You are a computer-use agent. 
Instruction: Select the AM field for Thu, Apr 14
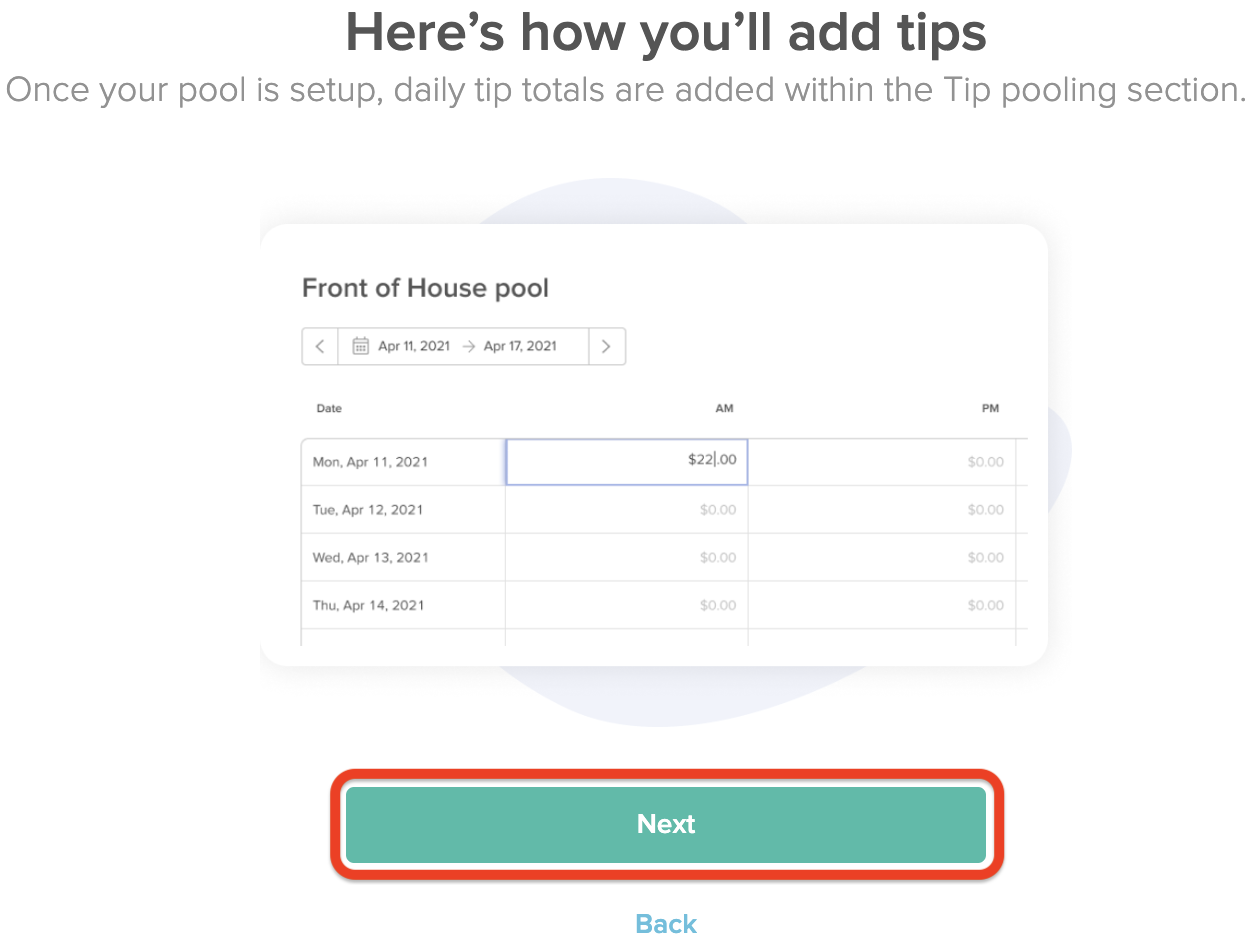coord(626,605)
